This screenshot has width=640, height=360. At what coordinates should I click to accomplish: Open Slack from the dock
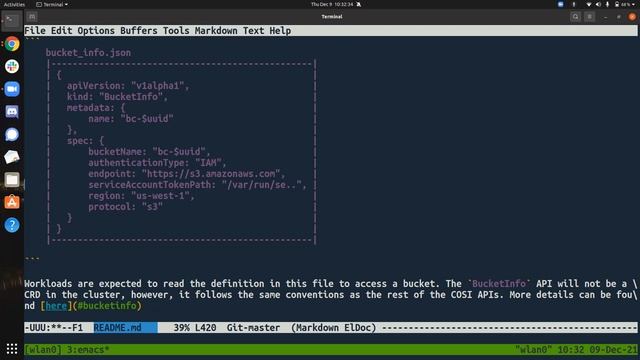pos(12,66)
